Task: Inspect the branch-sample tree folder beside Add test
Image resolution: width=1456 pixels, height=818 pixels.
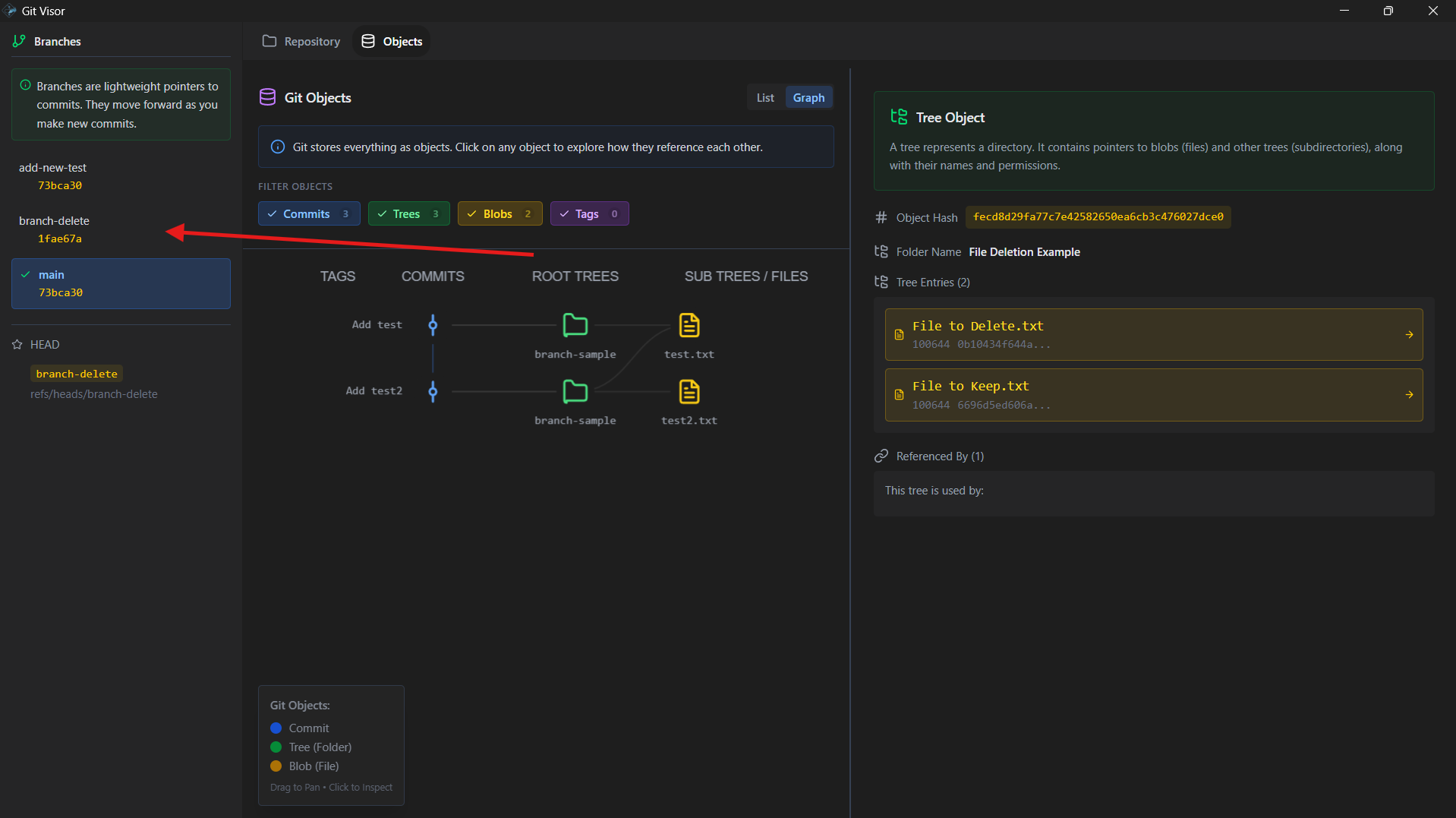Action: 575,325
